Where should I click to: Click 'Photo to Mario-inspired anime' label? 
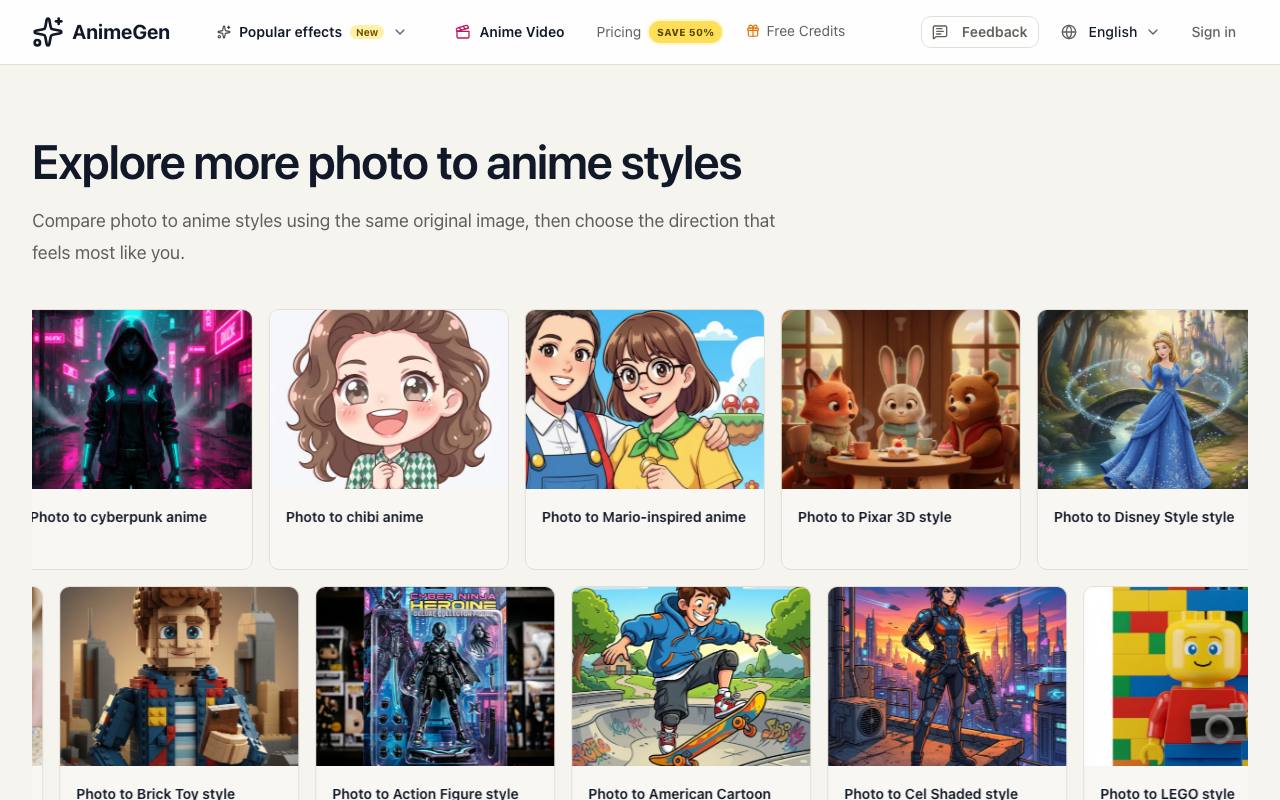point(644,517)
